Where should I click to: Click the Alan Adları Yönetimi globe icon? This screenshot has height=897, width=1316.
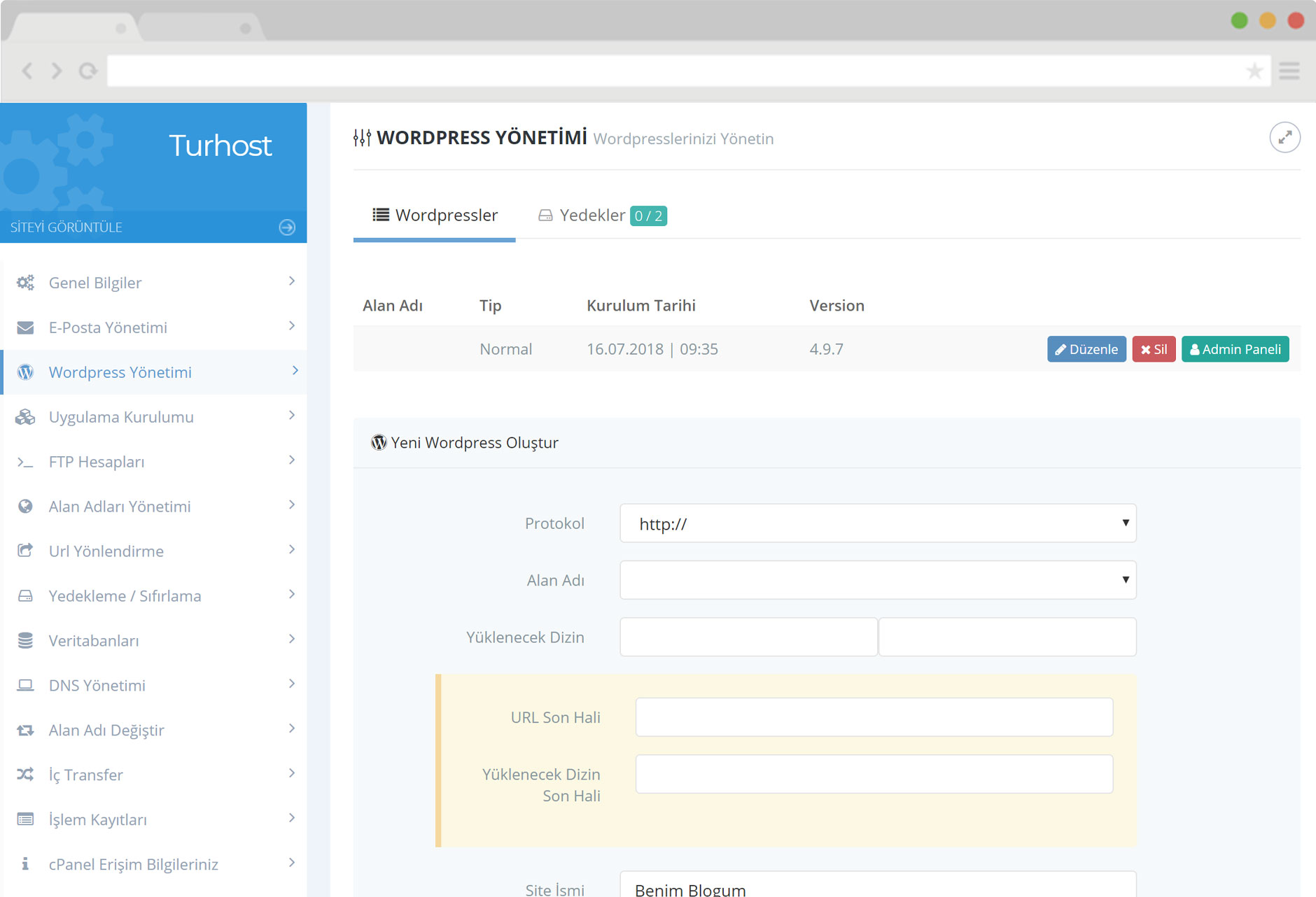[25, 507]
